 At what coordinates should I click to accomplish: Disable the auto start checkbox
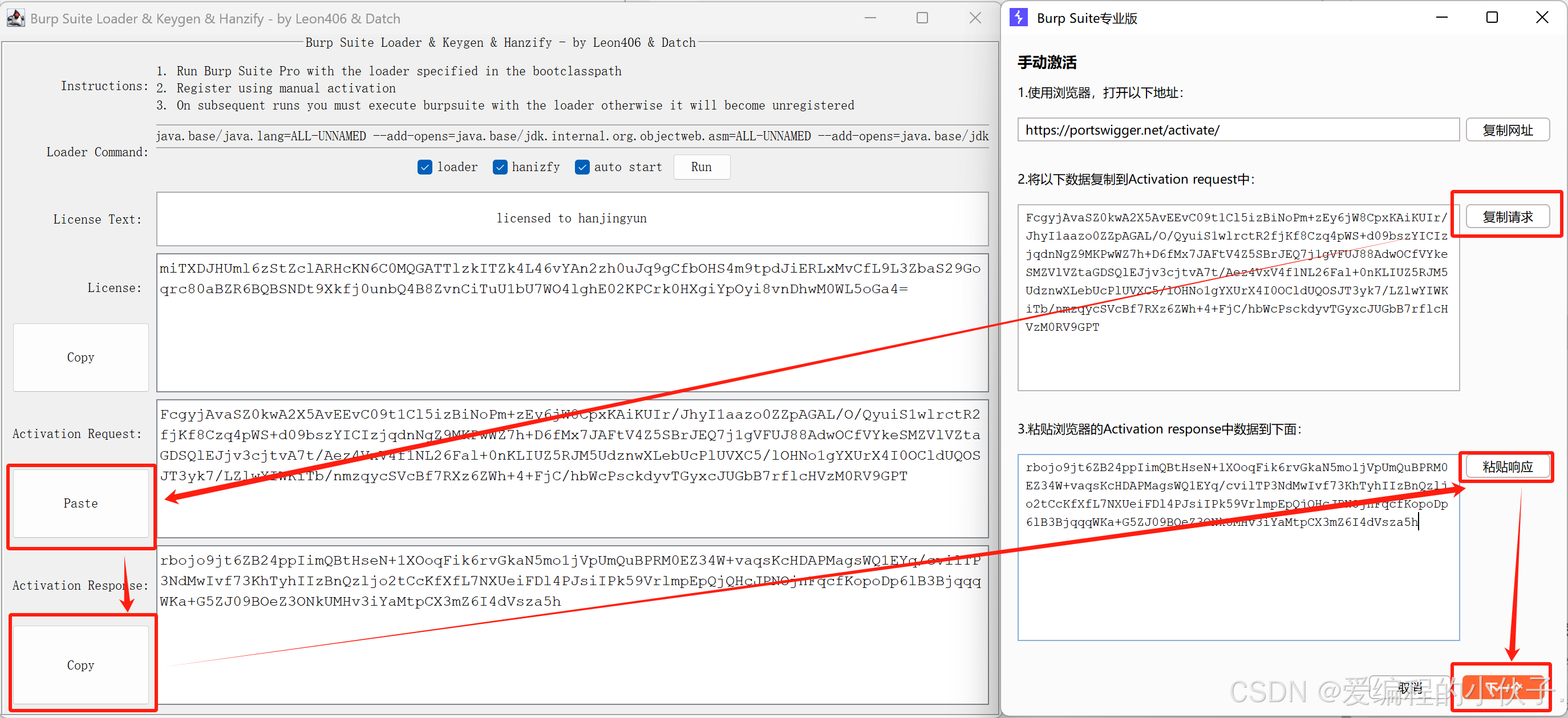[582, 167]
